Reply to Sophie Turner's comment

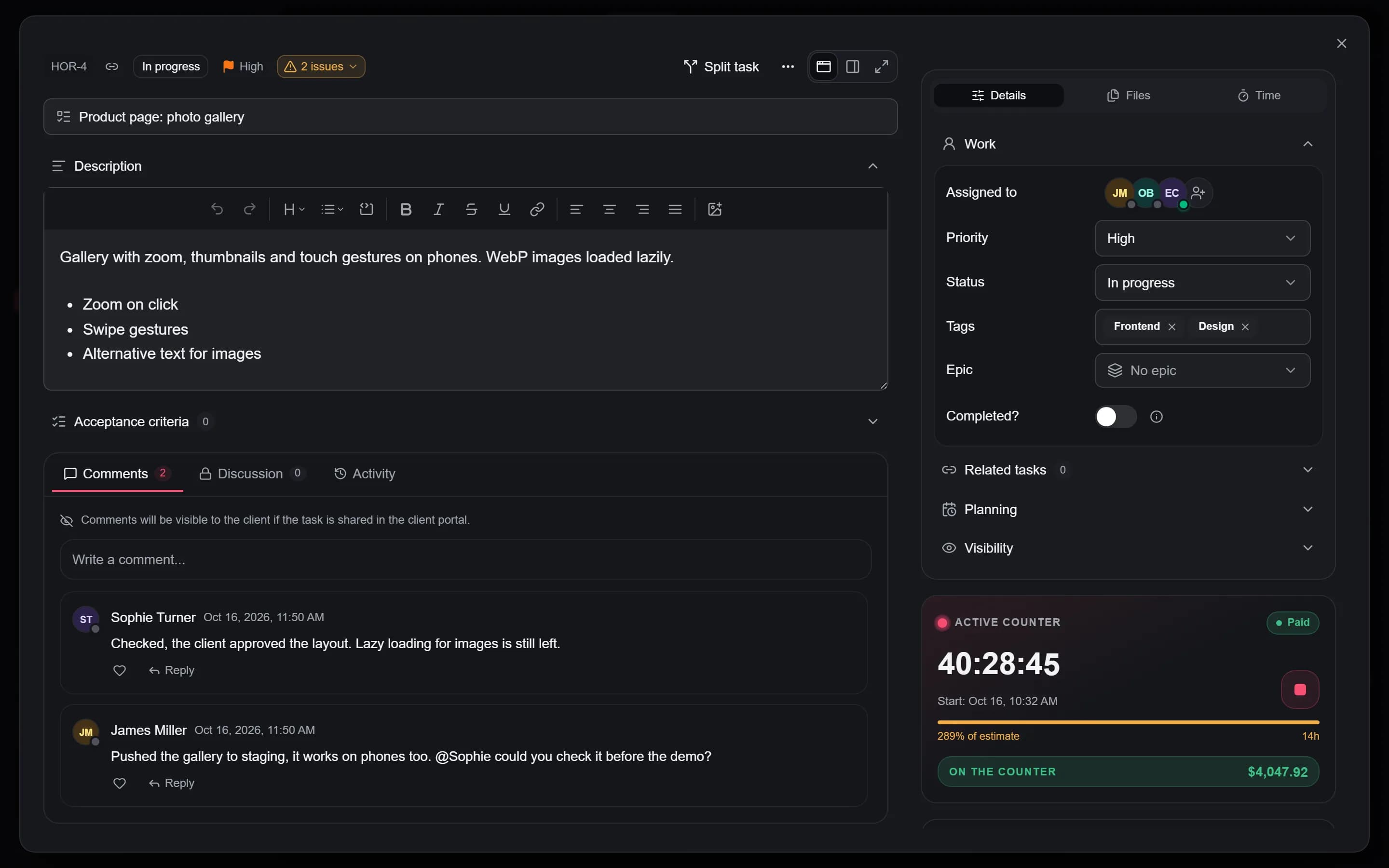[172, 670]
